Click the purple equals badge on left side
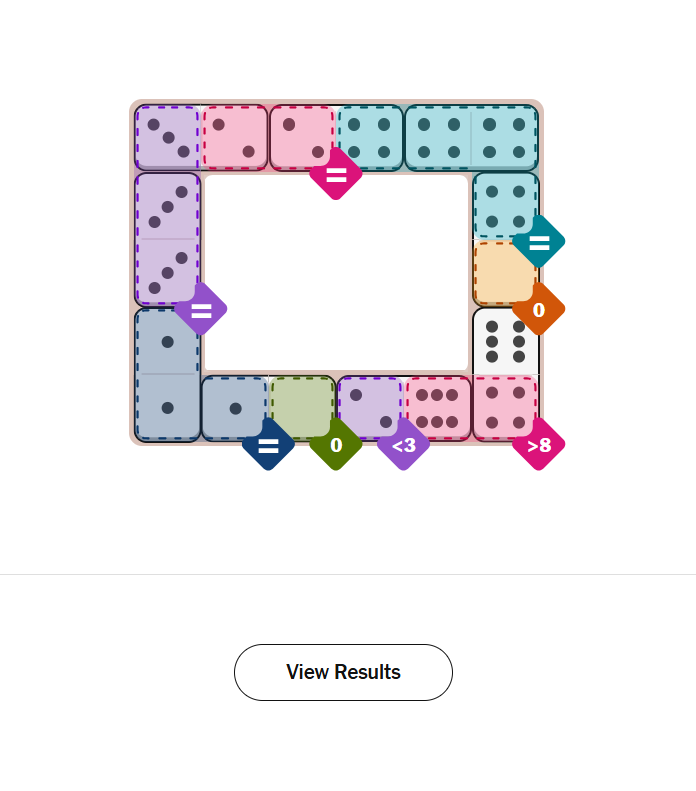This screenshot has width=696, height=791. [x=201, y=309]
